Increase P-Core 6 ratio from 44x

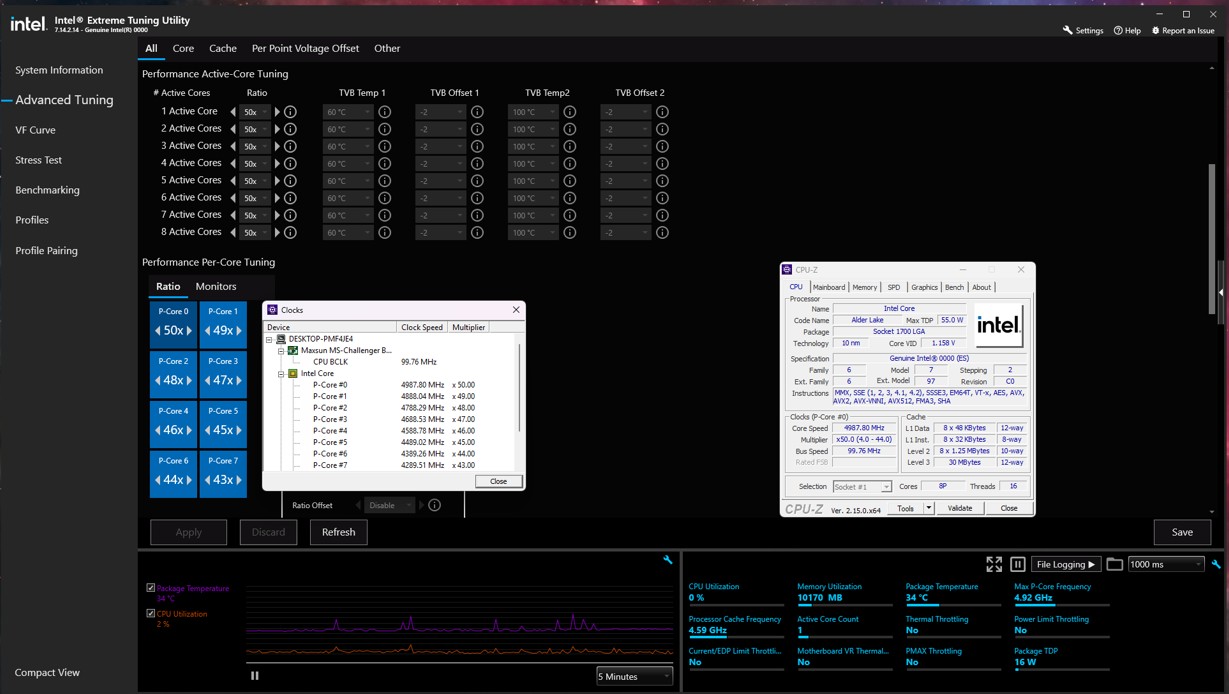[x=189, y=480]
